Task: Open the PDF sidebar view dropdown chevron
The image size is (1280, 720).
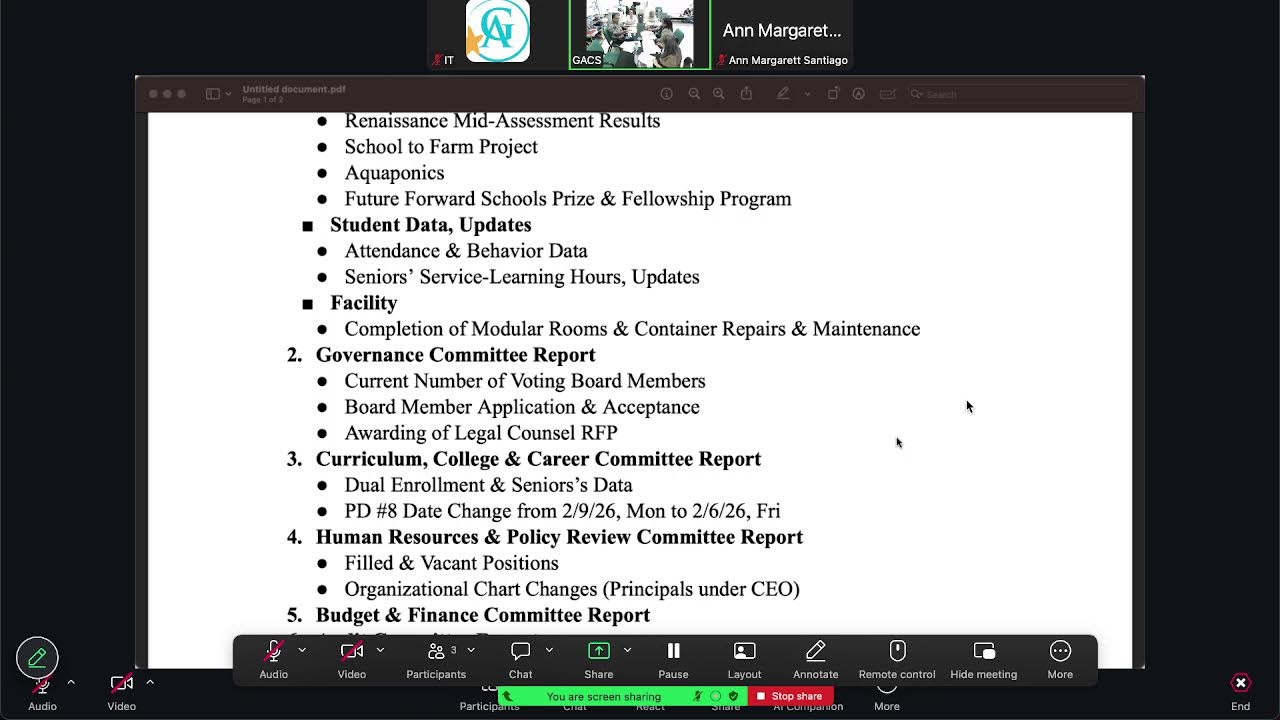Action: point(229,94)
